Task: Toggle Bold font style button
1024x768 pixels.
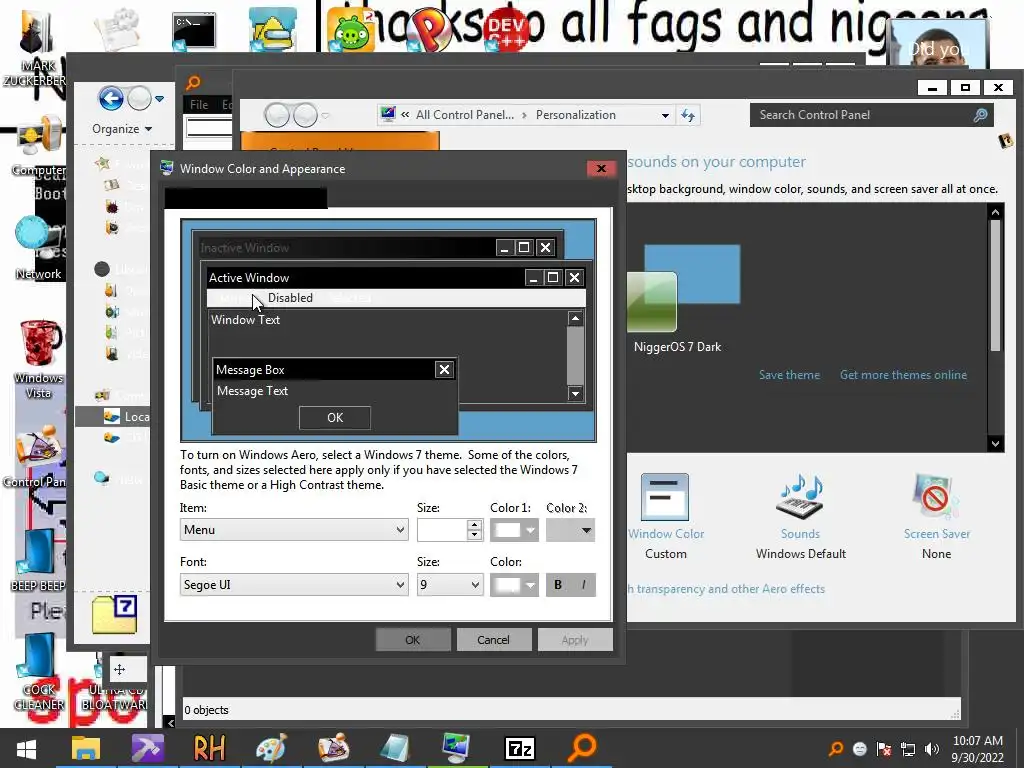Action: 558,585
